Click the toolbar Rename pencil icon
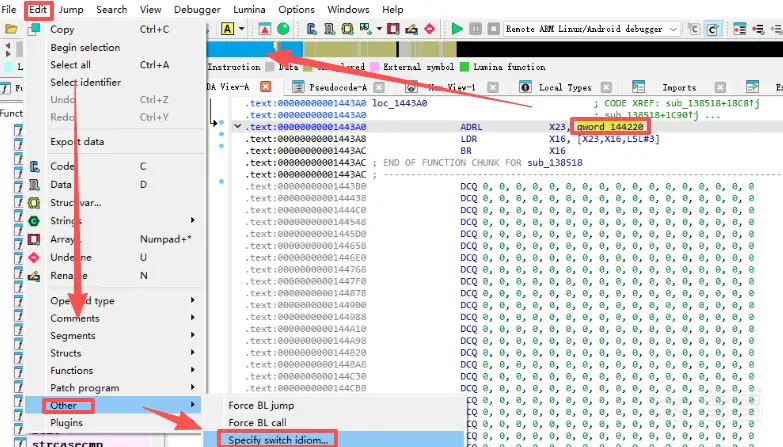Viewport: 783px width, 447px height. tap(411, 29)
